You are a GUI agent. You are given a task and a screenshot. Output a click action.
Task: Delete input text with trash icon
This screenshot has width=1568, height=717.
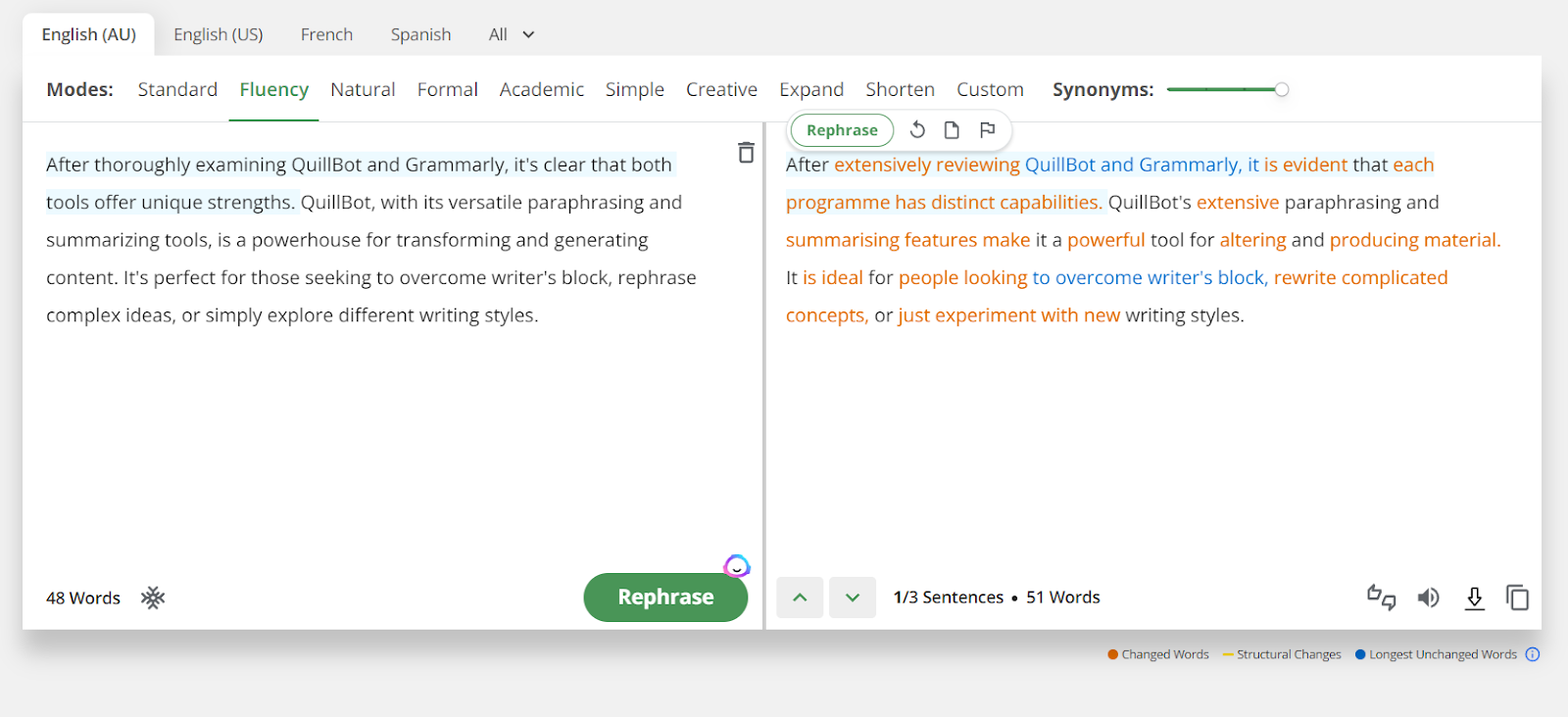[746, 153]
